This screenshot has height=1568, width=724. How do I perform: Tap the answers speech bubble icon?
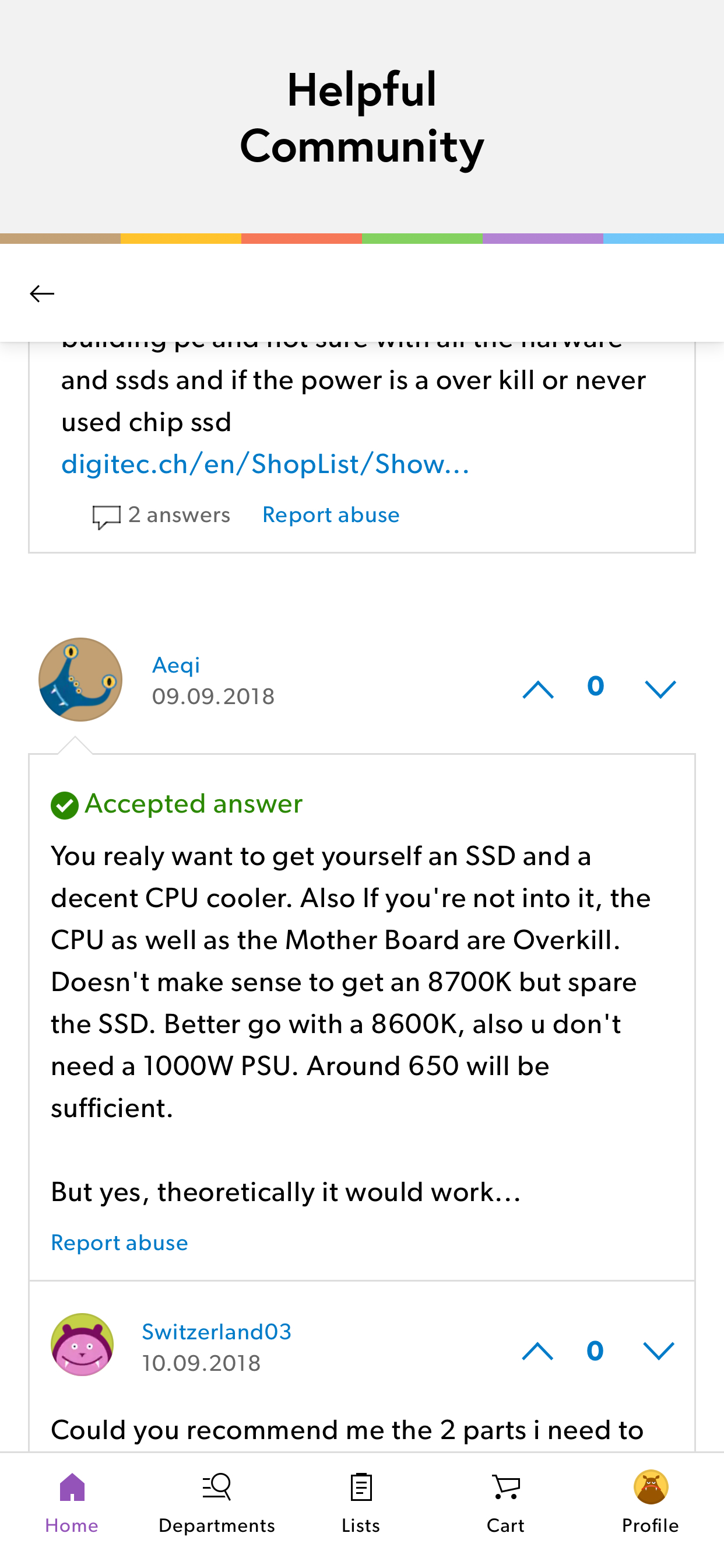(106, 517)
